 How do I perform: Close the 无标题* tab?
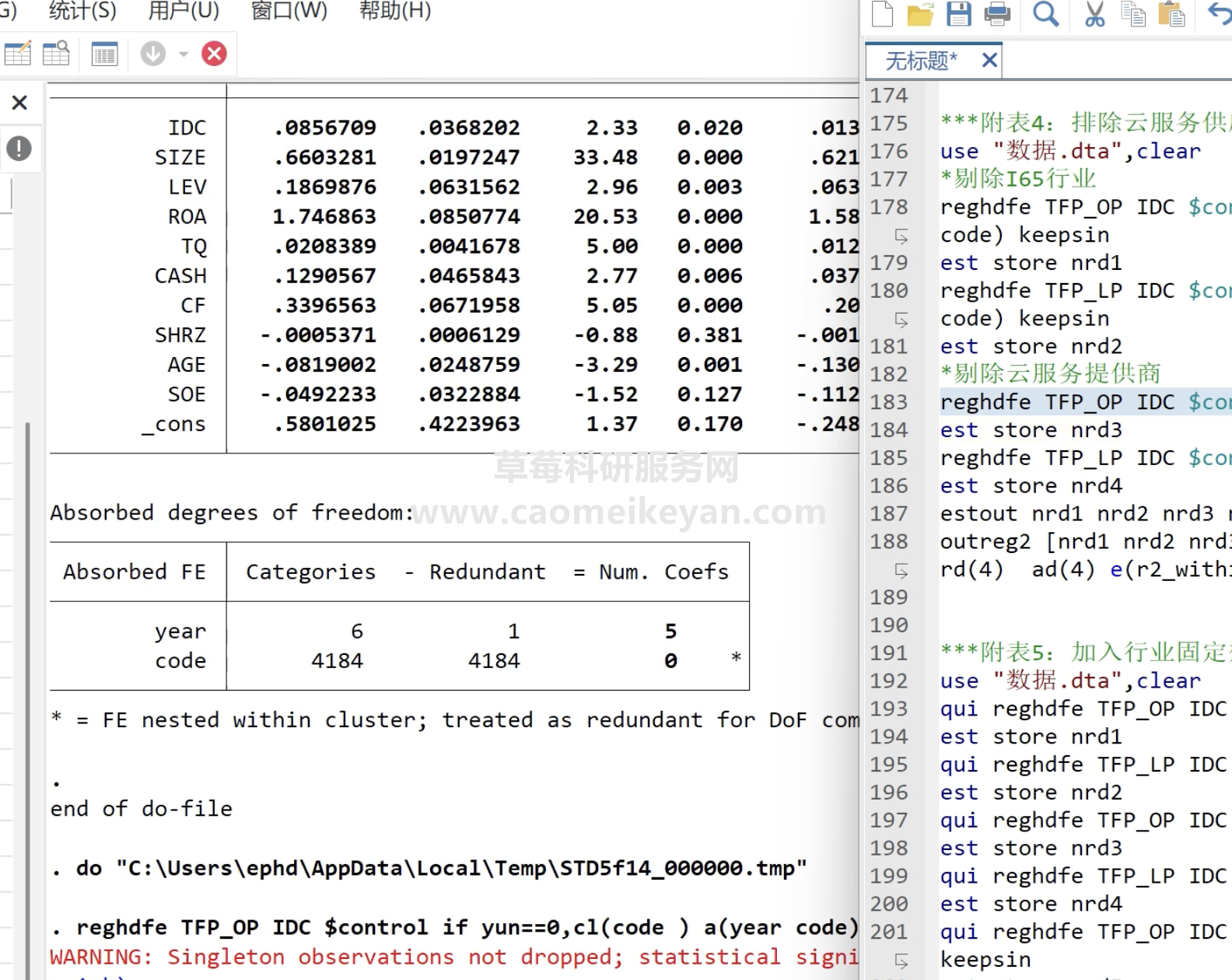[989, 60]
